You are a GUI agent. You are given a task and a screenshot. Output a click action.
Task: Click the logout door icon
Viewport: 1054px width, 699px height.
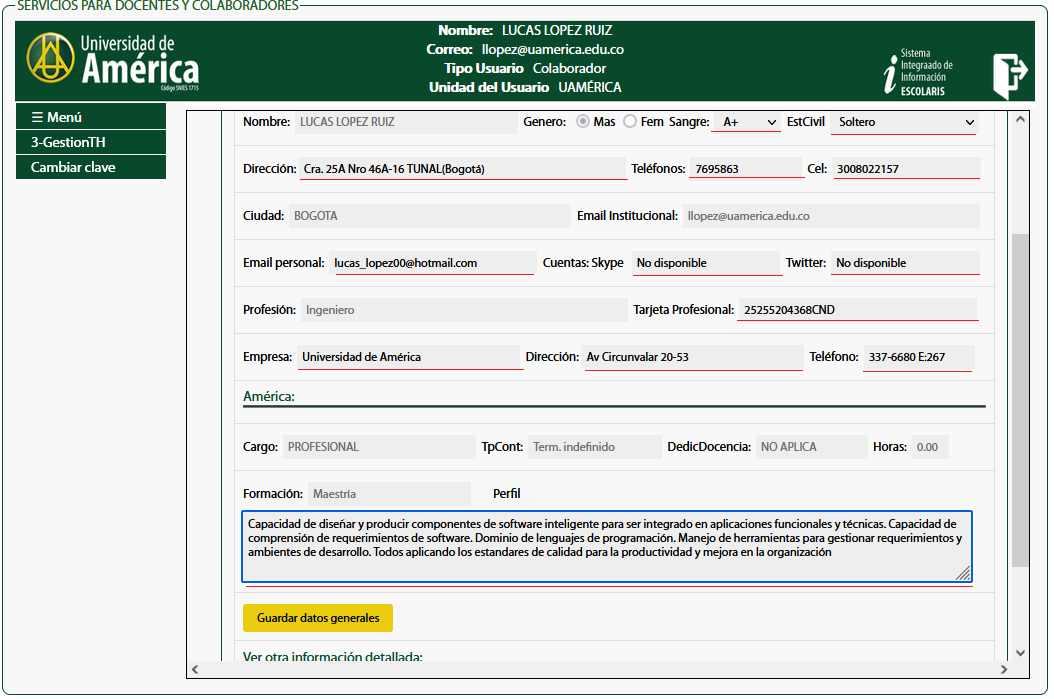pos(1010,75)
